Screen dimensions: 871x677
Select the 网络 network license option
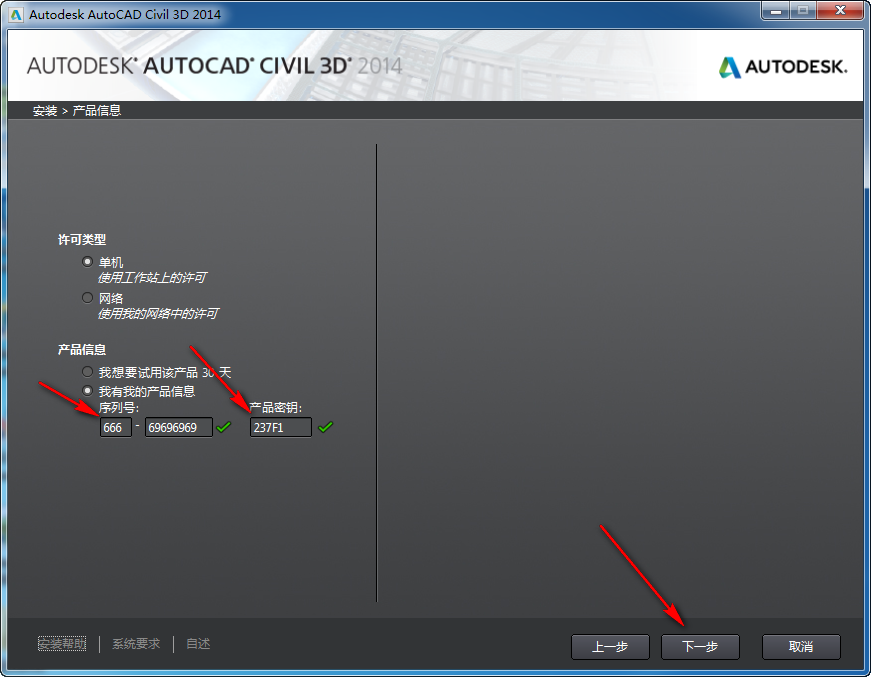coord(87,298)
